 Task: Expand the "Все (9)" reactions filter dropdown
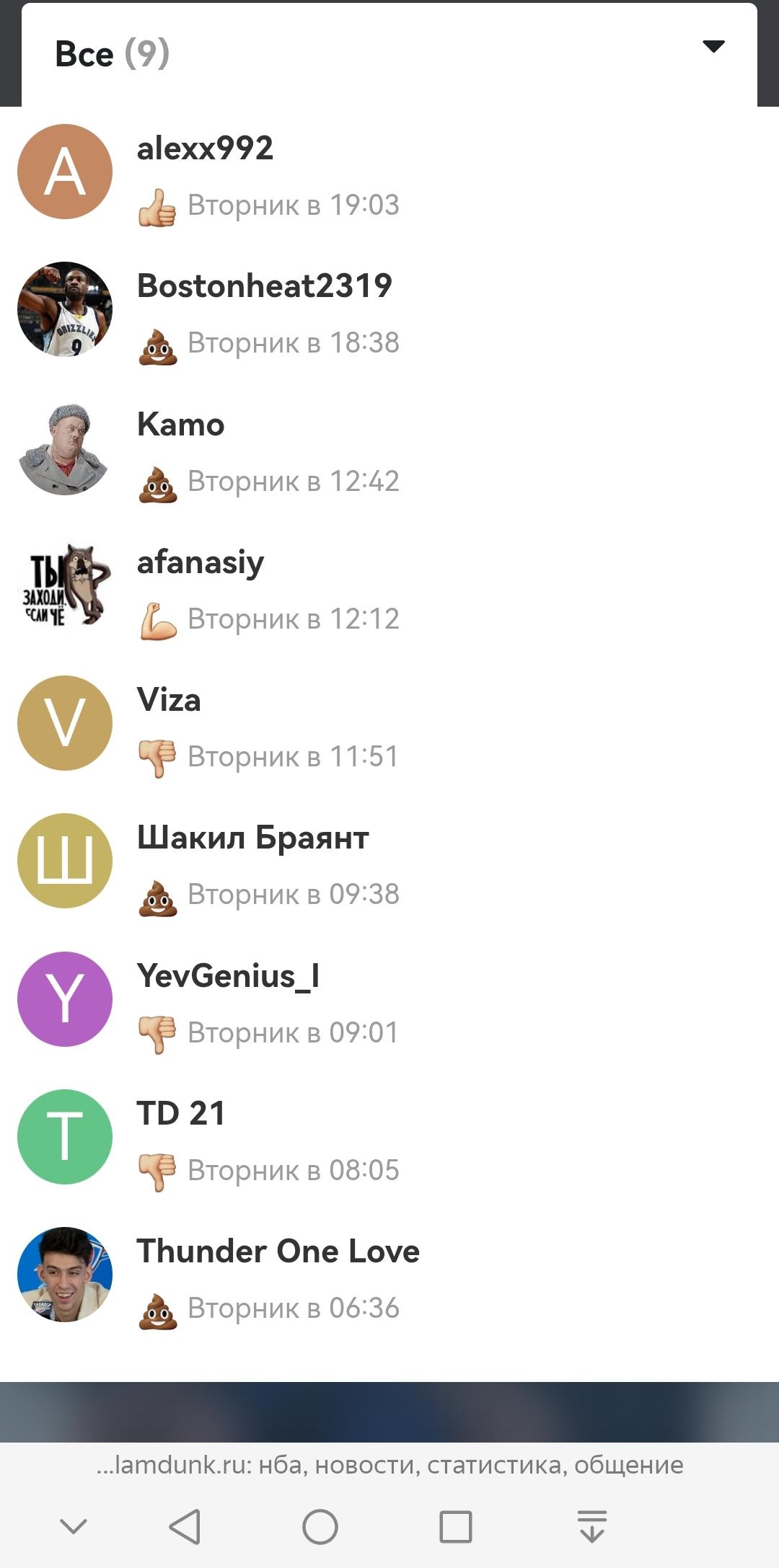pyautogui.click(x=389, y=54)
